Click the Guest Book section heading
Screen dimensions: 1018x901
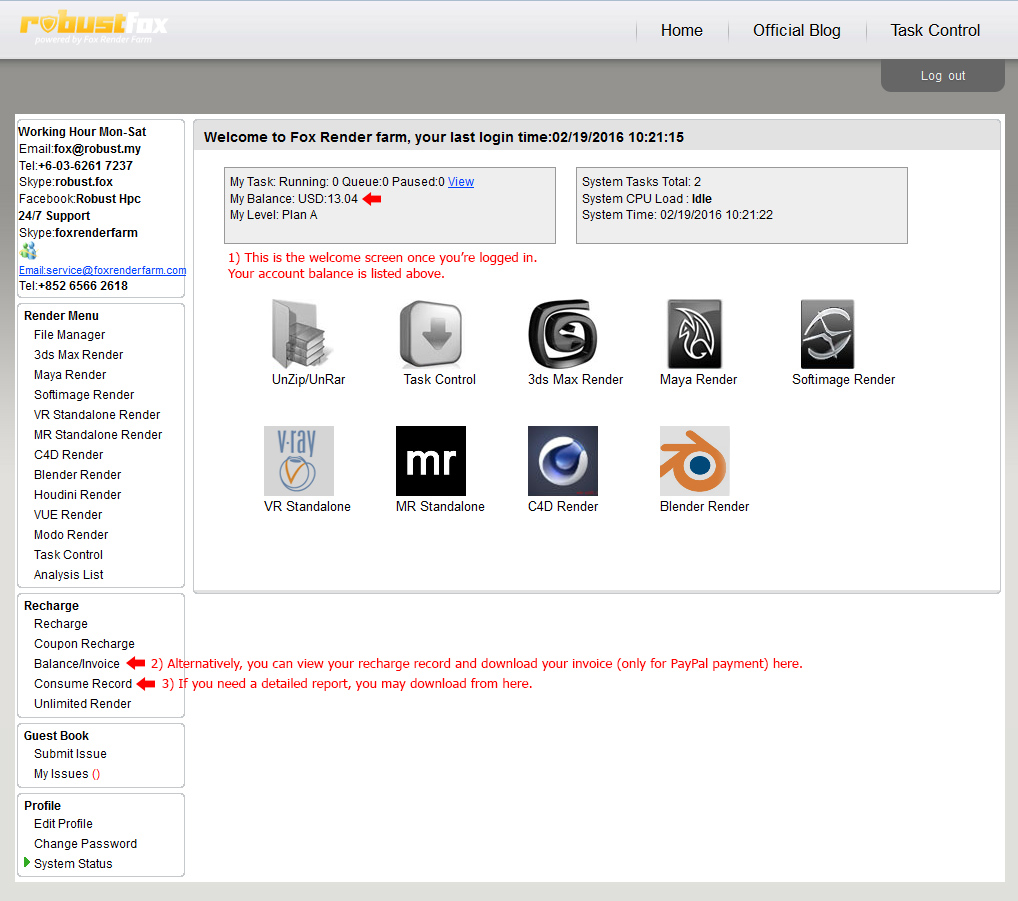56,736
